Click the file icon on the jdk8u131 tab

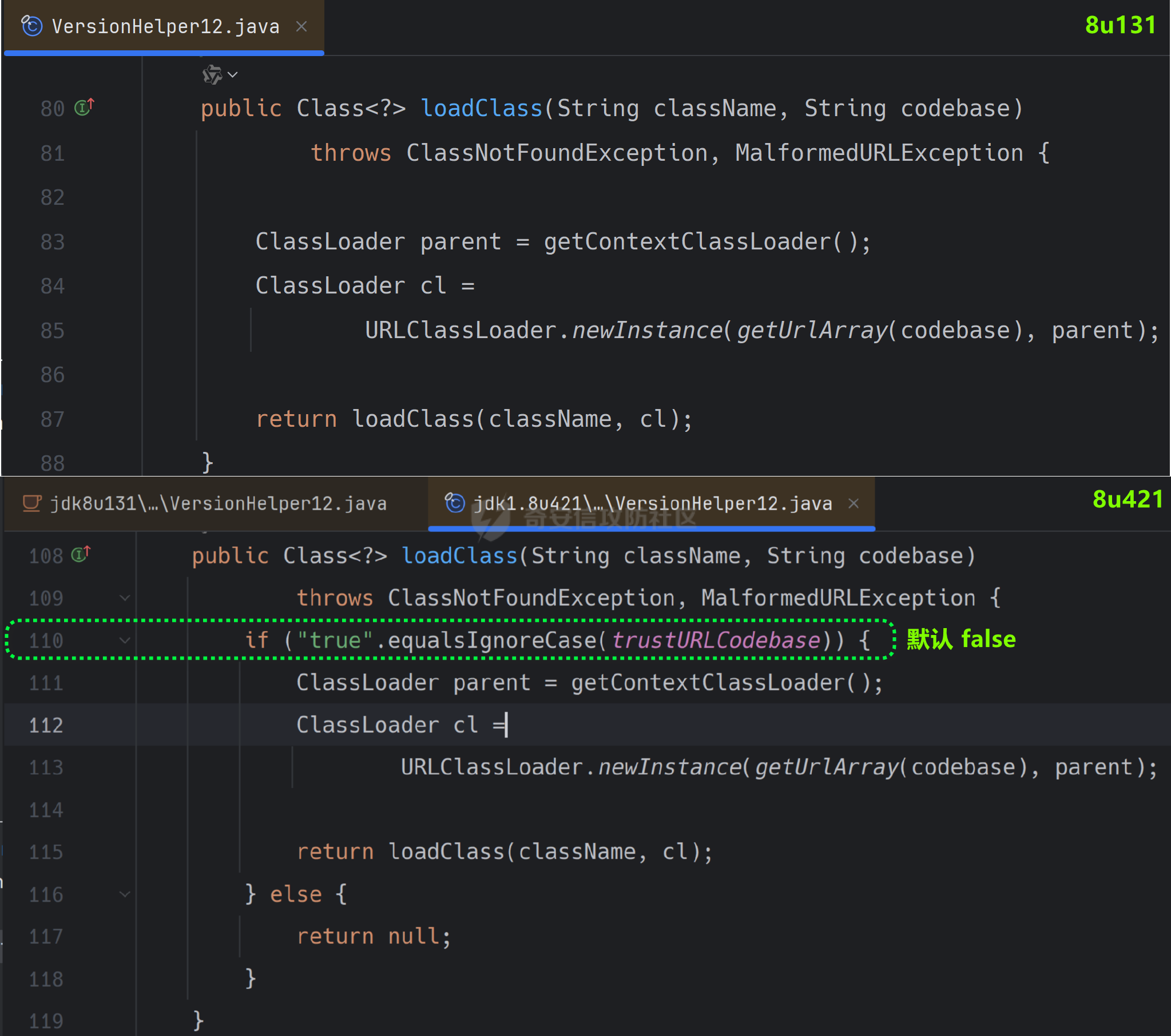coord(31,503)
